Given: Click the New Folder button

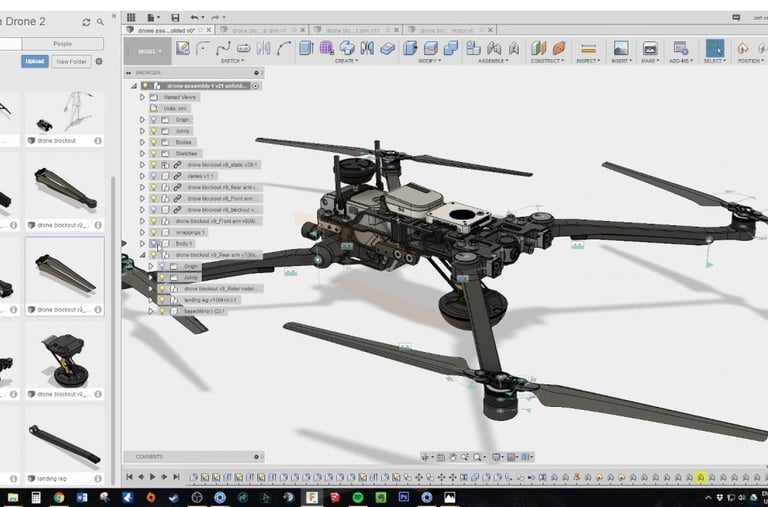Looking at the screenshot, I should tap(69, 62).
